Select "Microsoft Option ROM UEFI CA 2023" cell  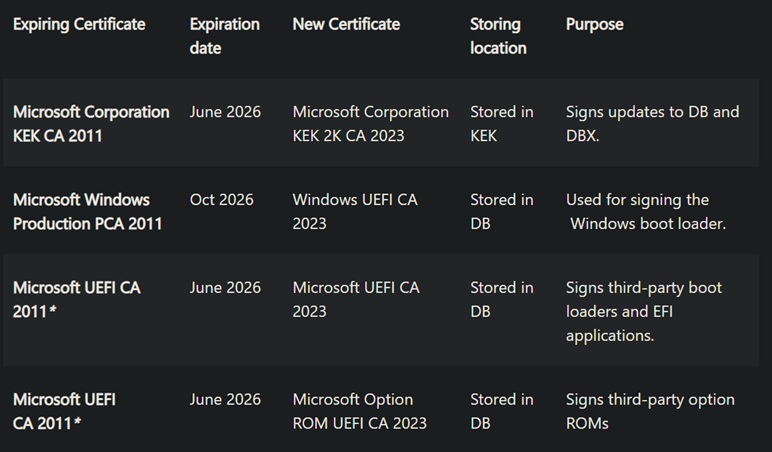coord(359,411)
